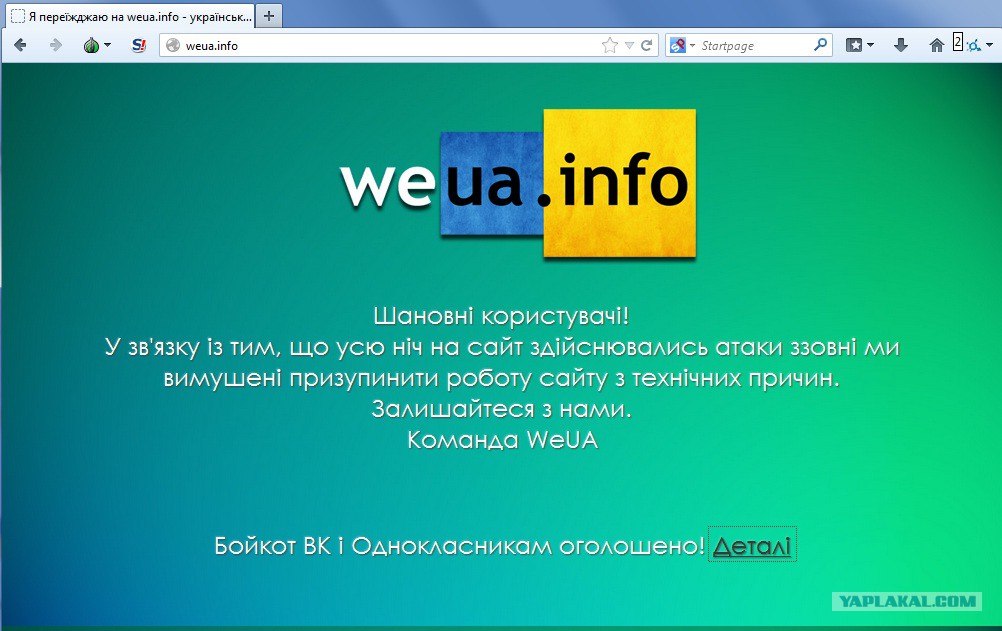This screenshot has height=631, width=1002.
Task: Click the Деталі link
Action: tap(752, 546)
